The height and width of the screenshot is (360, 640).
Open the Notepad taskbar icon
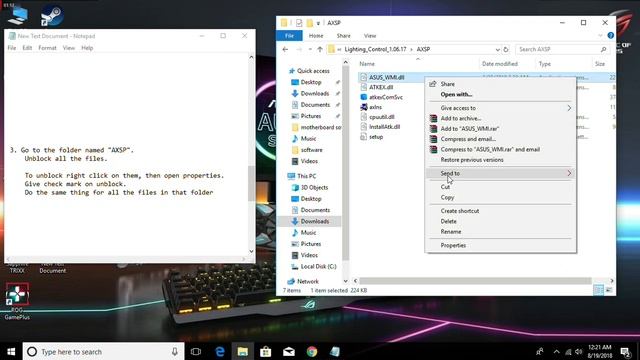tap(335, 351)
